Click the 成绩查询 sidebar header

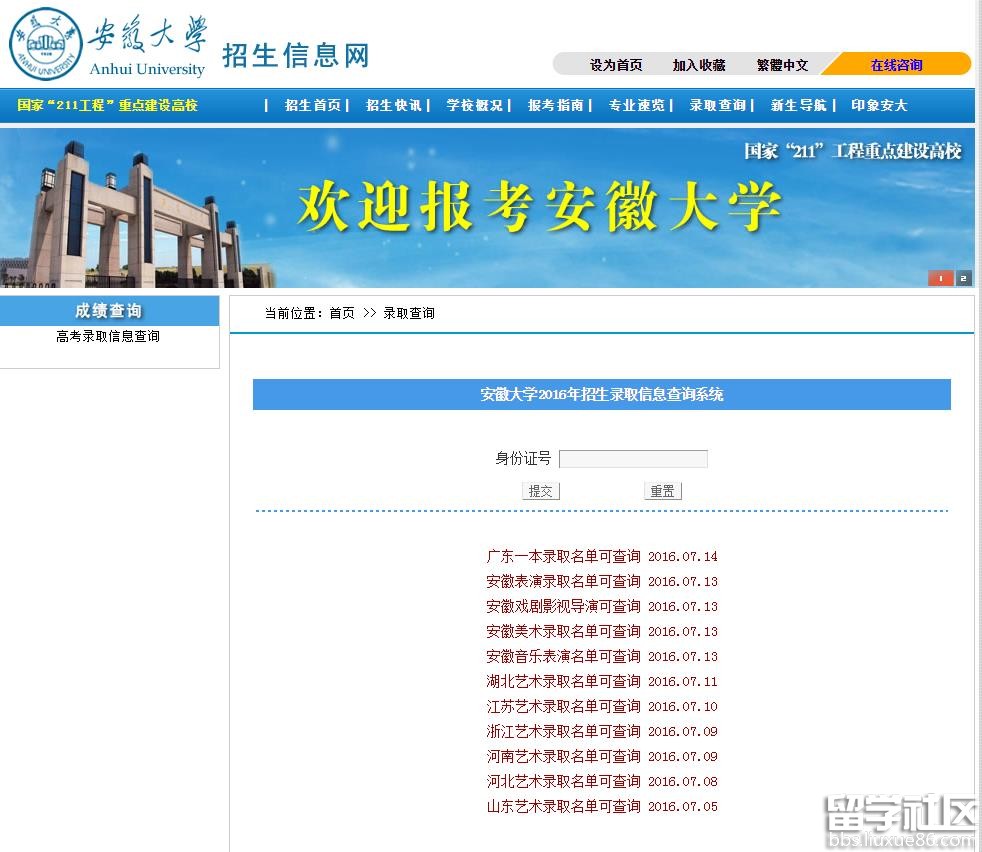click(x=109, y=311)
